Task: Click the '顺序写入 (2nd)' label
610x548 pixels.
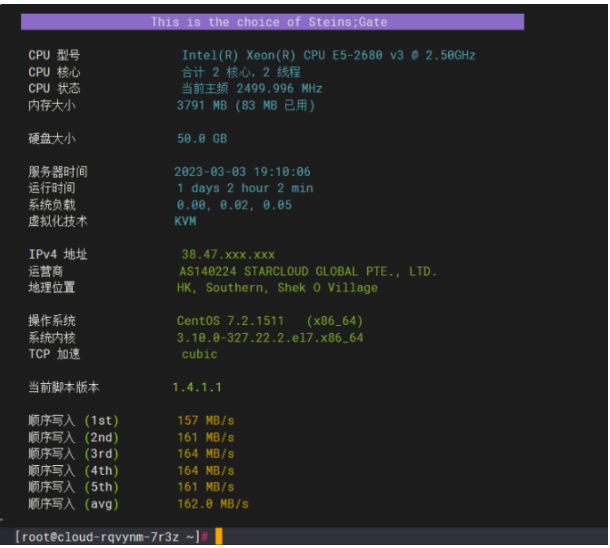Action: 73,437
